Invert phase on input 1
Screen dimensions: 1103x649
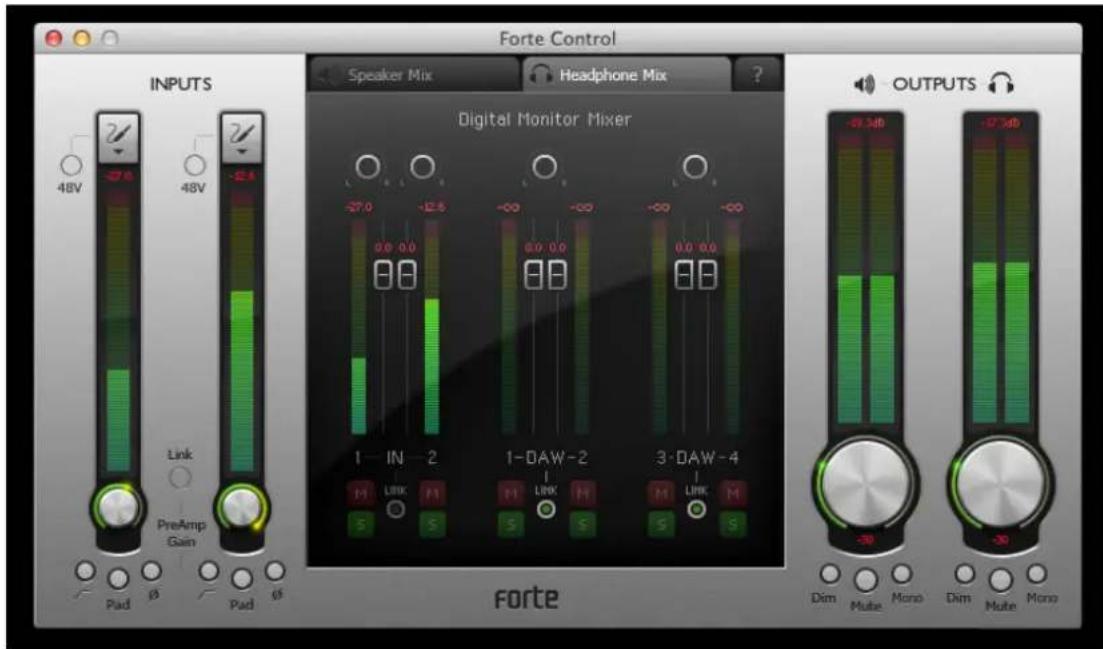[151, 570]
